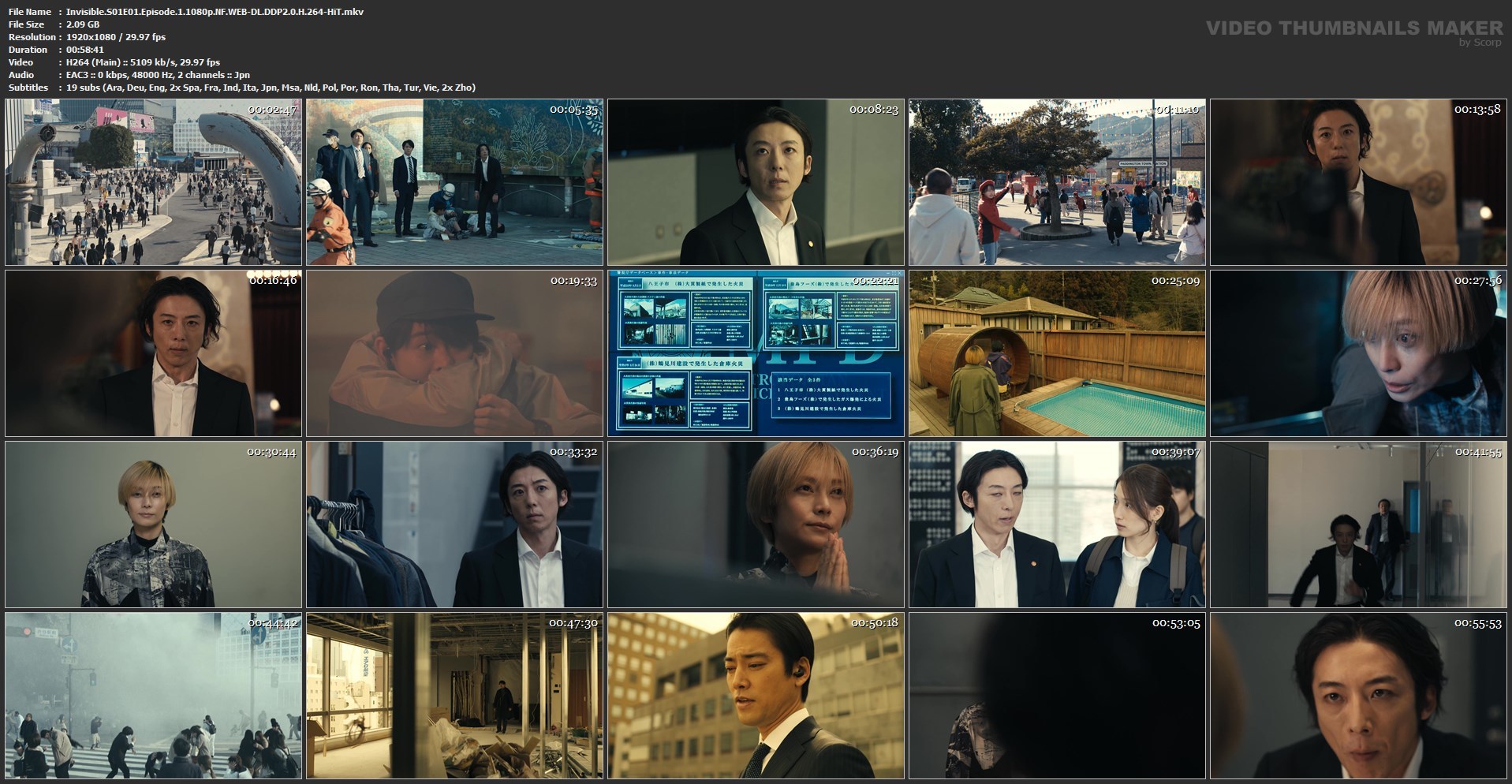Open the thumbnail timestamped 00:05:35
Viewport: 1512px width, 784px height.
454,182
